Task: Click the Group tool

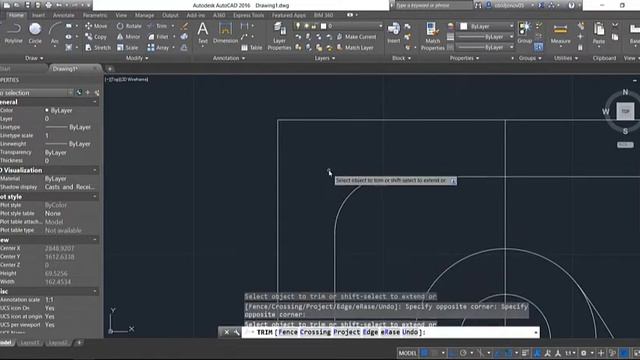Action: click(524, 33)
